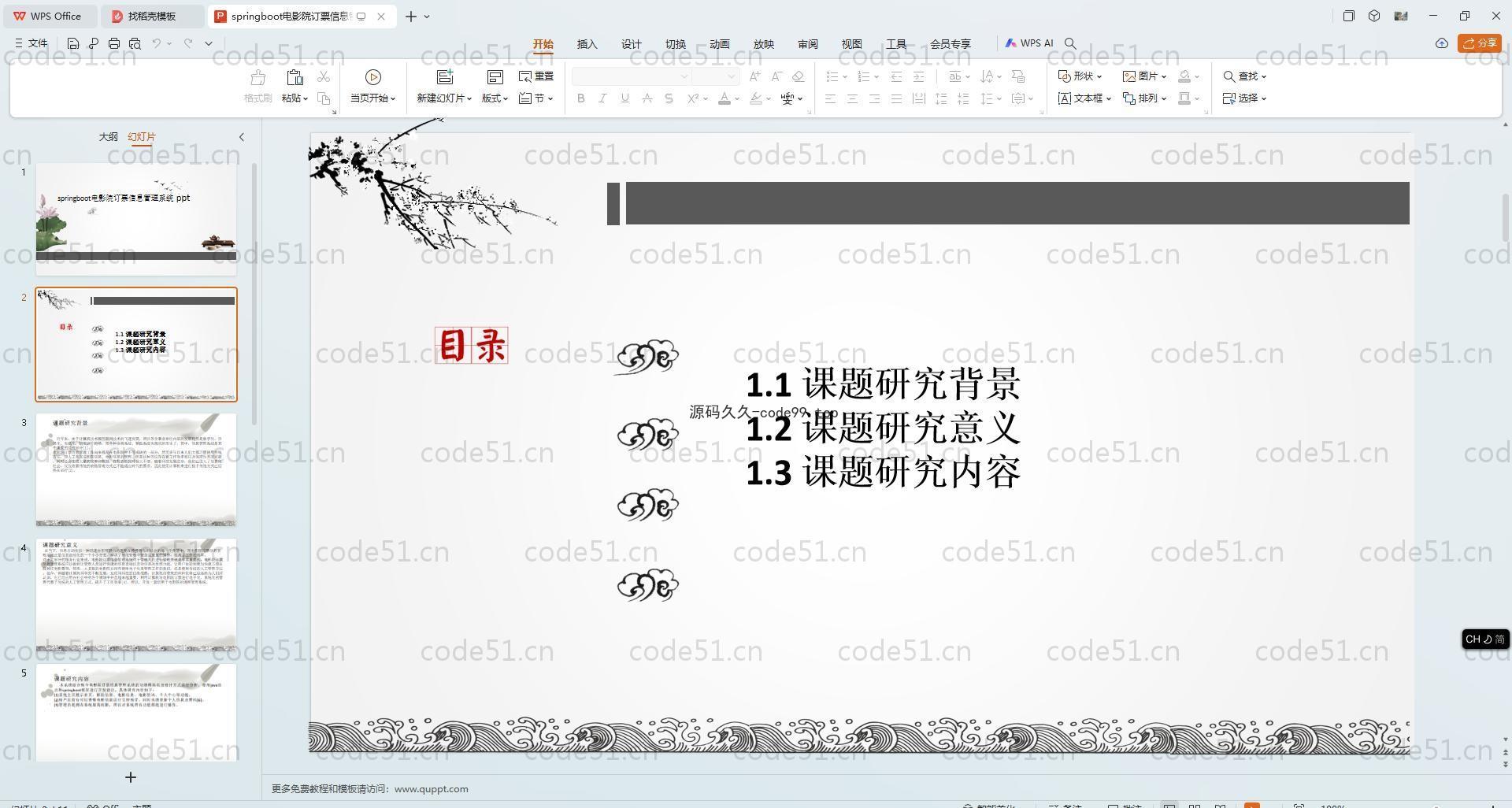Click the WPS AI button
Image resolution: width=1512 pixels, height=808 pixels.
click(x=1029, y=43)
